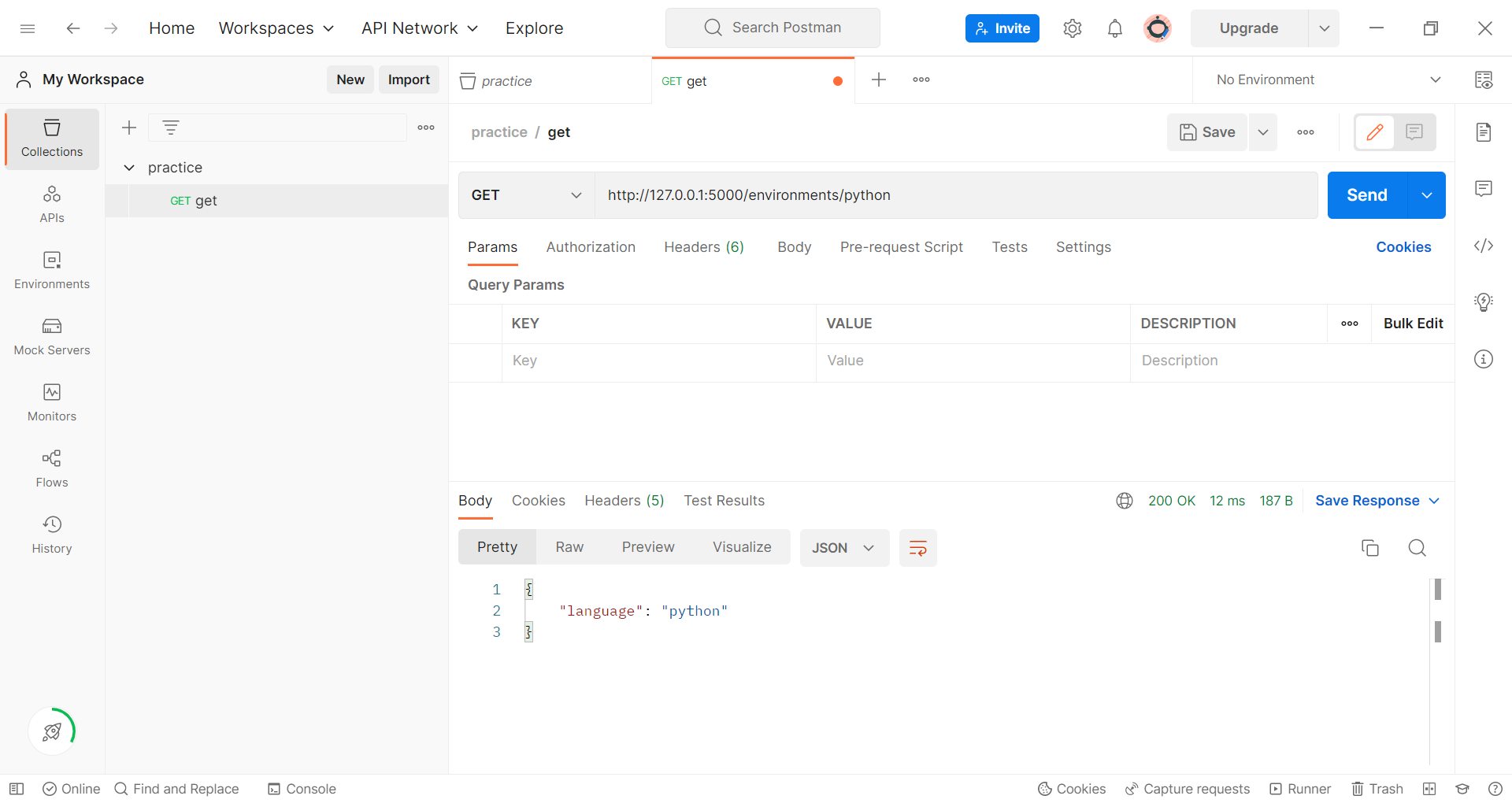Open the notifications bell

click(x=1114, y=28)
